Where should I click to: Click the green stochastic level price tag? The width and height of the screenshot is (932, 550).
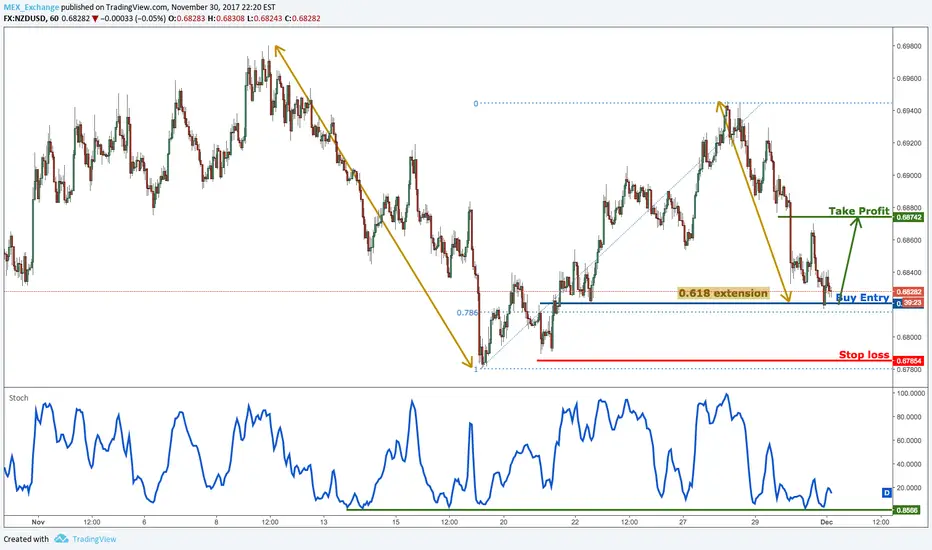tap(907, 510)
